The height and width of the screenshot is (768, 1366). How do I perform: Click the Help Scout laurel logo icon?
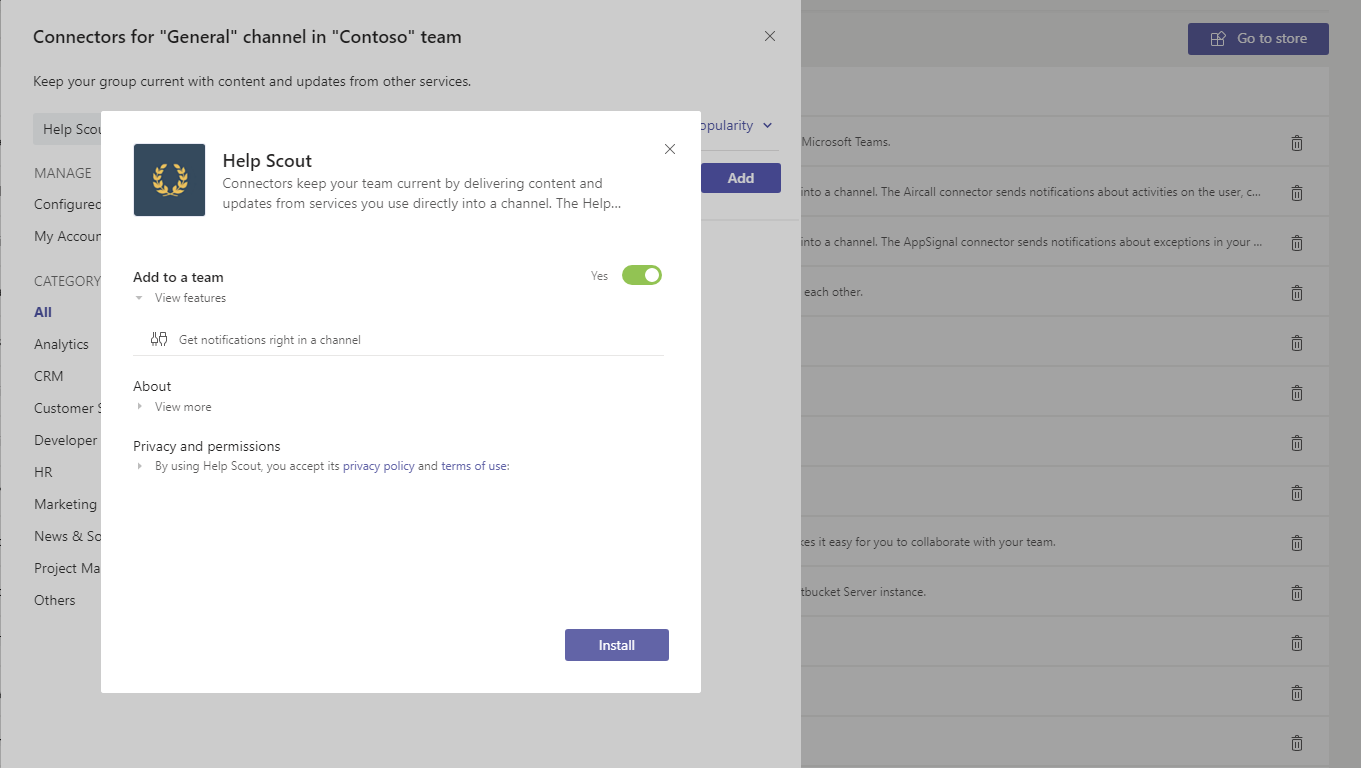[x=169, y=180]
